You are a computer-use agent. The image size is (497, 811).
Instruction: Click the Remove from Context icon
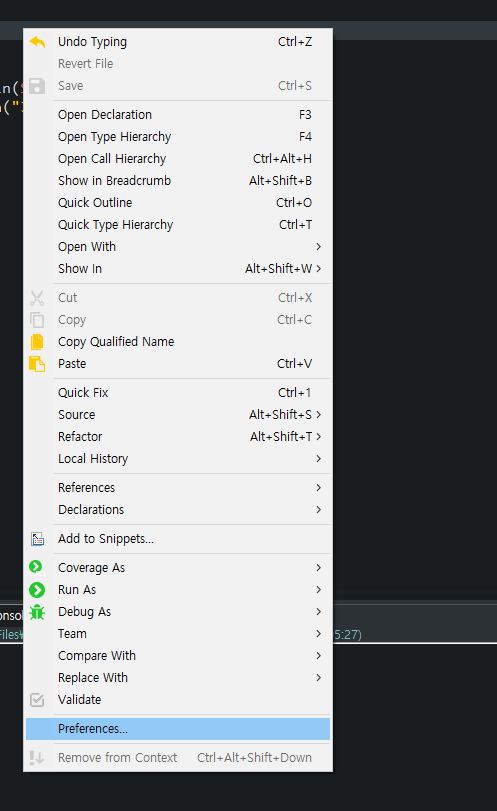[x=37, y=758]
